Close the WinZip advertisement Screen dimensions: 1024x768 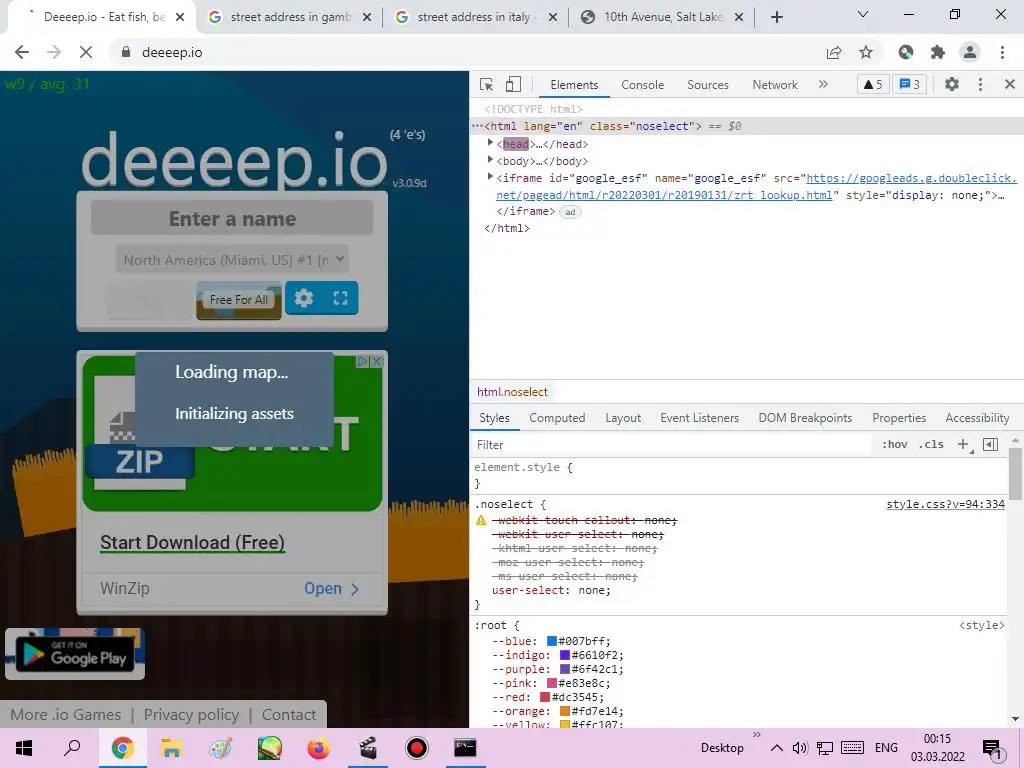point(376,361)
